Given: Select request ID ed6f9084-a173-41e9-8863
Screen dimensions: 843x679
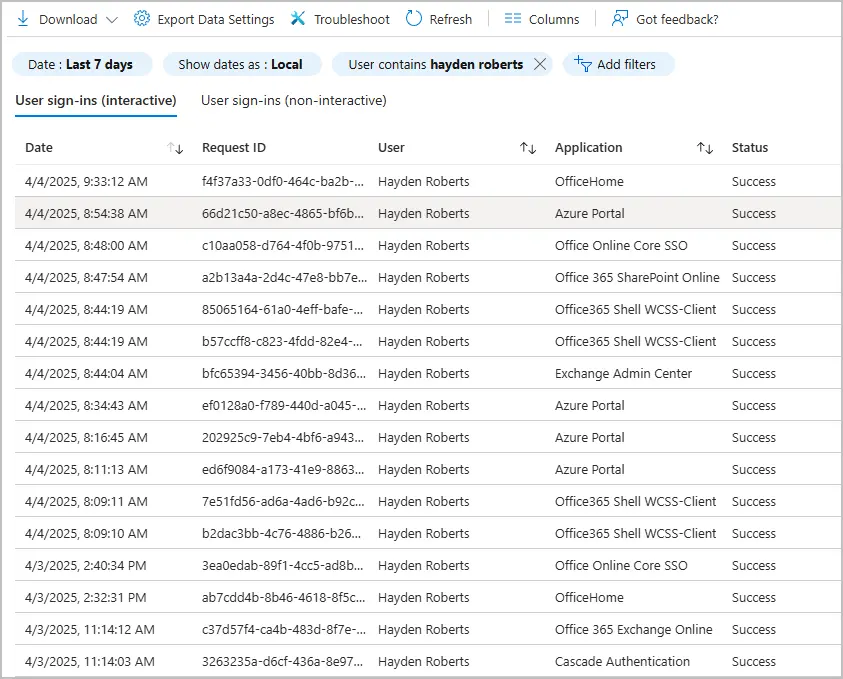Looking at the screenshot, I should [283, 469].
